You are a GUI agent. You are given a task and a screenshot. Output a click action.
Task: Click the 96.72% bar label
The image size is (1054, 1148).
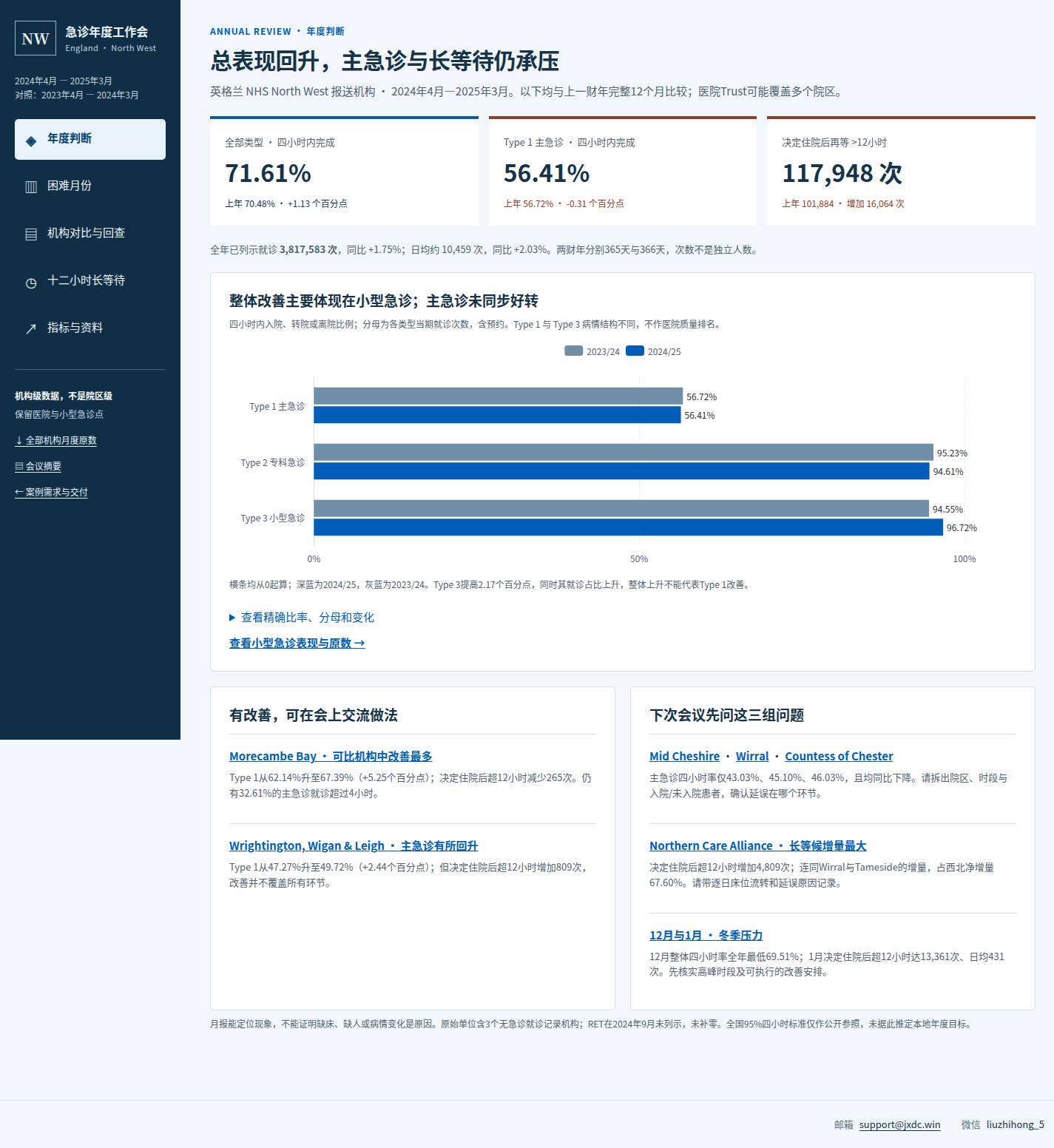(x=962, y=527)
